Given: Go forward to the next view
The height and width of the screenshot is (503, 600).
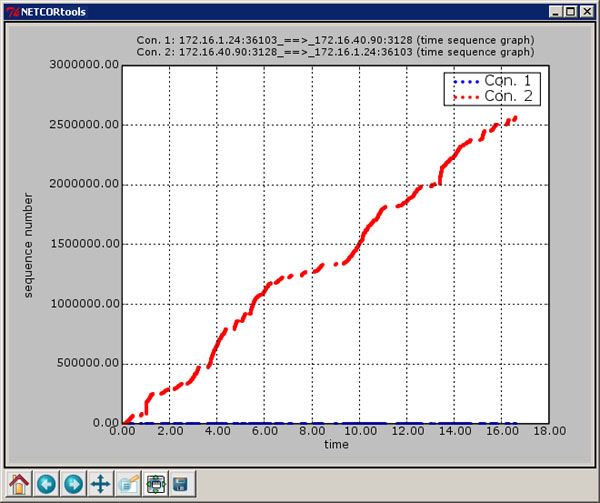Looking at the screenshot, I should coord(73,484).
